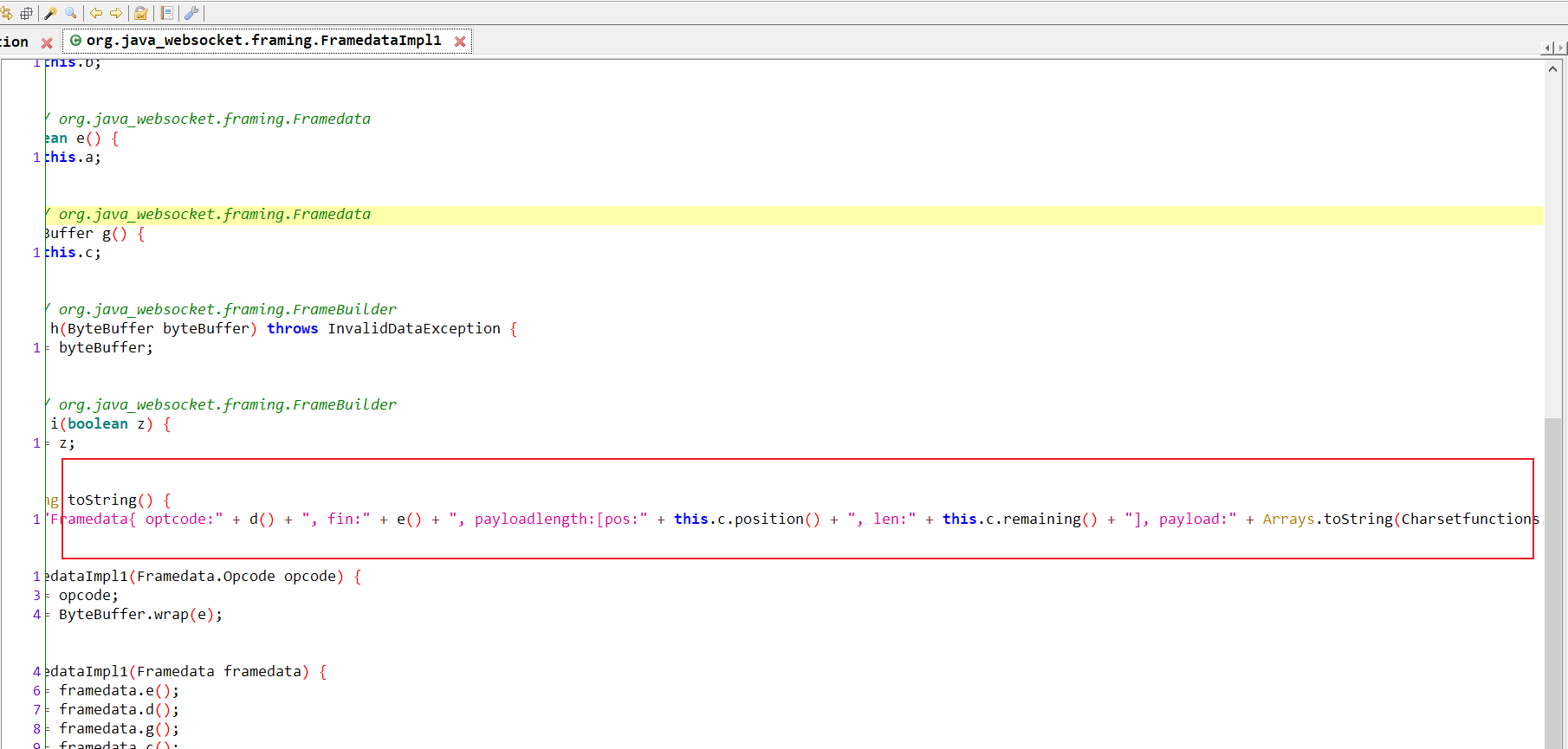The image size is (1568, 749).
Task: Click the vertical scrollbar thumb
Action: pos(1552,582)
